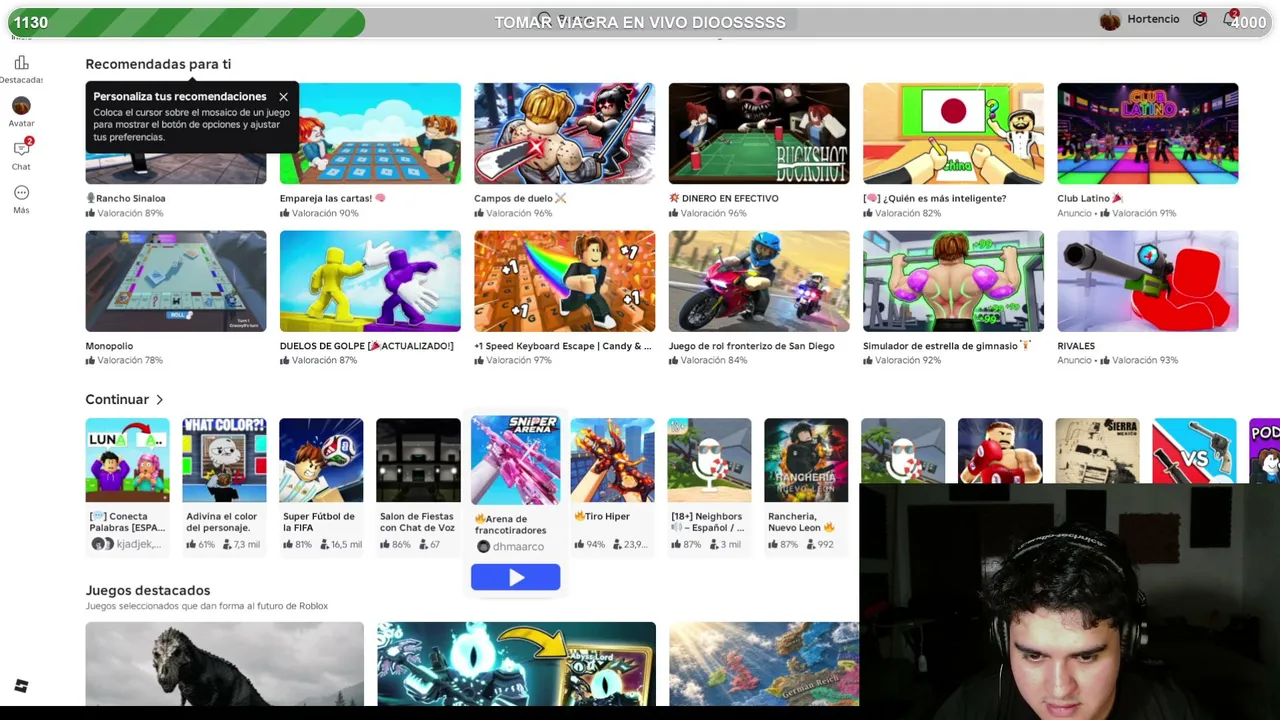Click the blue play button under Arena de francotiradores
Image resolution: width=1280 pixels, height=720 pixels.
pyautogui.click(x=515, y=577)
